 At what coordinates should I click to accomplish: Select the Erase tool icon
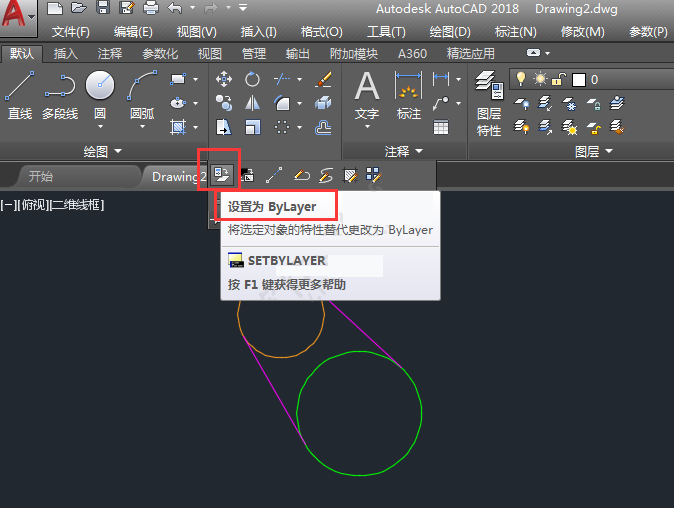coord(323,79)
